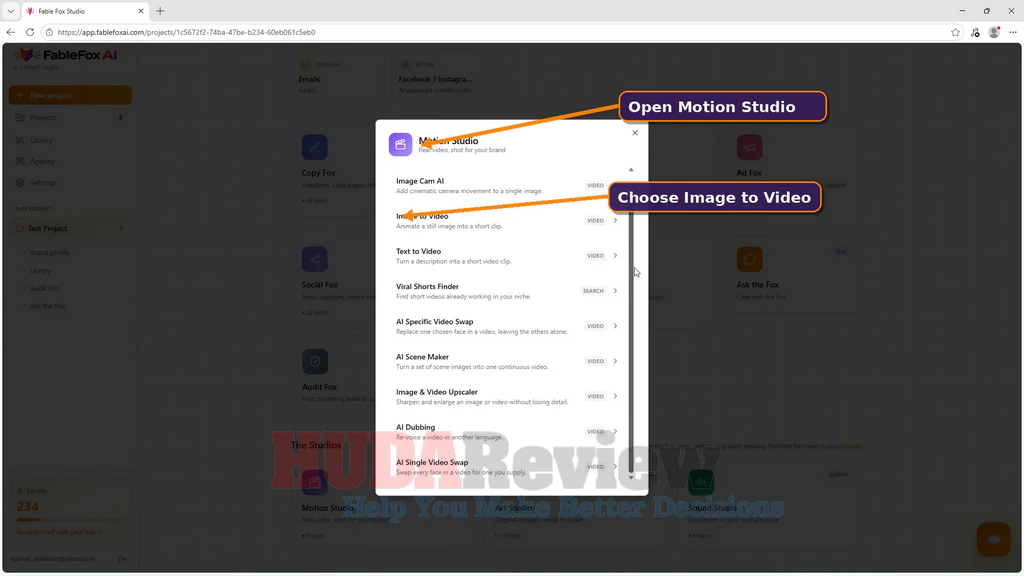Open the Facebook / Instagram card
This screenshot has height=576, width=1024.
pyautogui.click(x=438, y=78)
